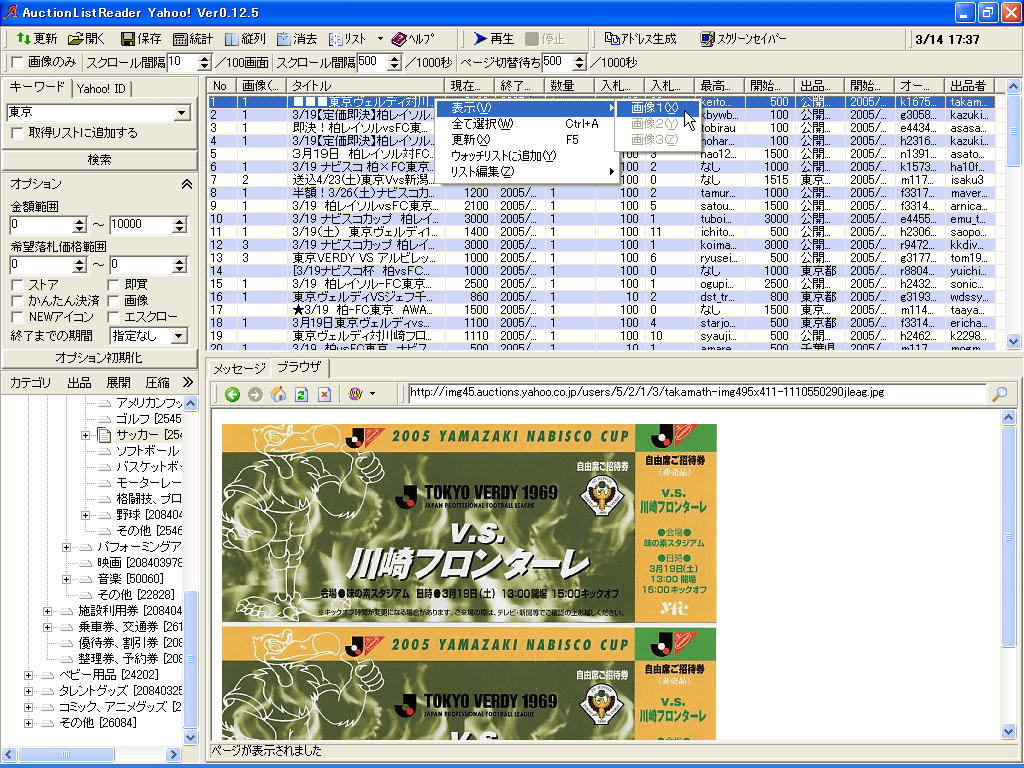Viewport: 1024px width, 768px height.
Task: Open the メッセージ tab
Action: pyautogui.click(x=240, y=369)
